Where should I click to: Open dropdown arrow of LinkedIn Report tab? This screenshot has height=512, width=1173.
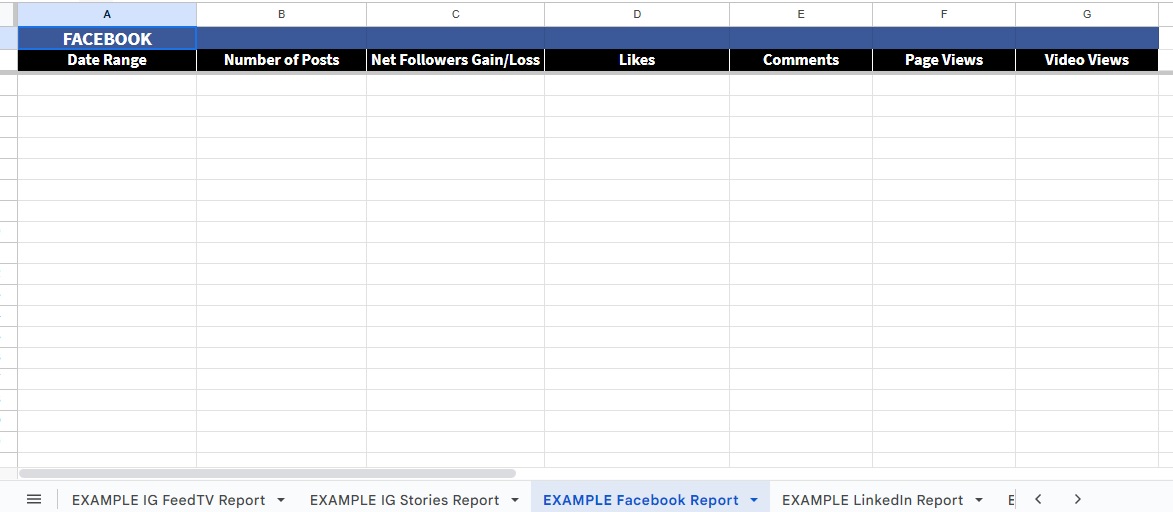(x=978, y=500)
